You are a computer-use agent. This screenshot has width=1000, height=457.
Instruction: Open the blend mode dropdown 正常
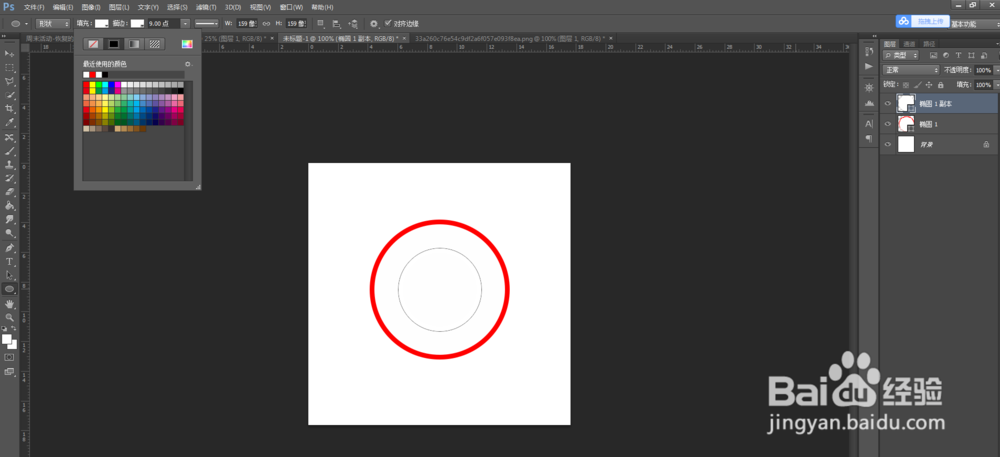[x=911, y=70]
